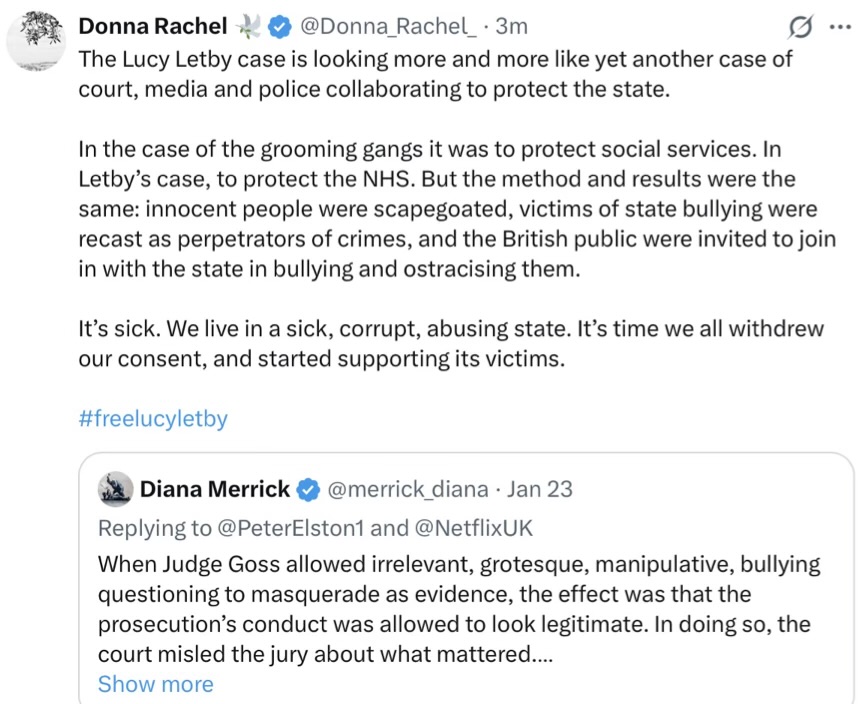Click the verified badge beside Diana Merrick
Image resolution: width=862 pixels, height=704 pixels.
(309, 489)
